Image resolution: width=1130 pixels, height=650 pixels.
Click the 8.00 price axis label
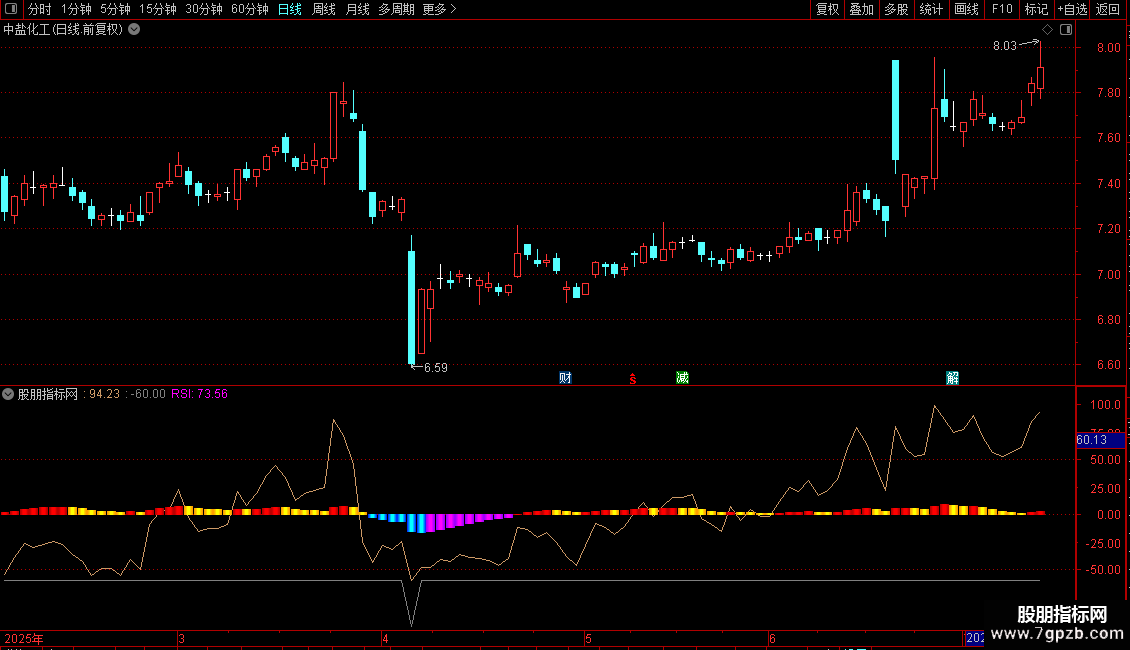(1108, 48)
